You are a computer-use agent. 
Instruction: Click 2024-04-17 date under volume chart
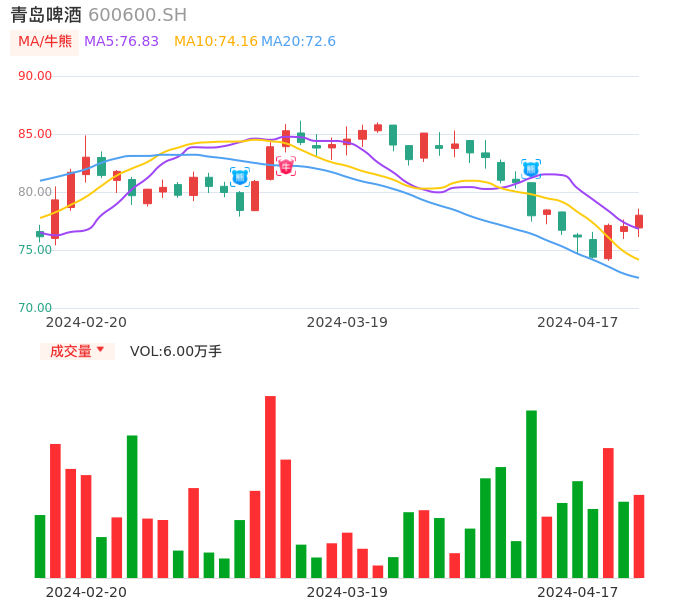(x=578, y=592)
